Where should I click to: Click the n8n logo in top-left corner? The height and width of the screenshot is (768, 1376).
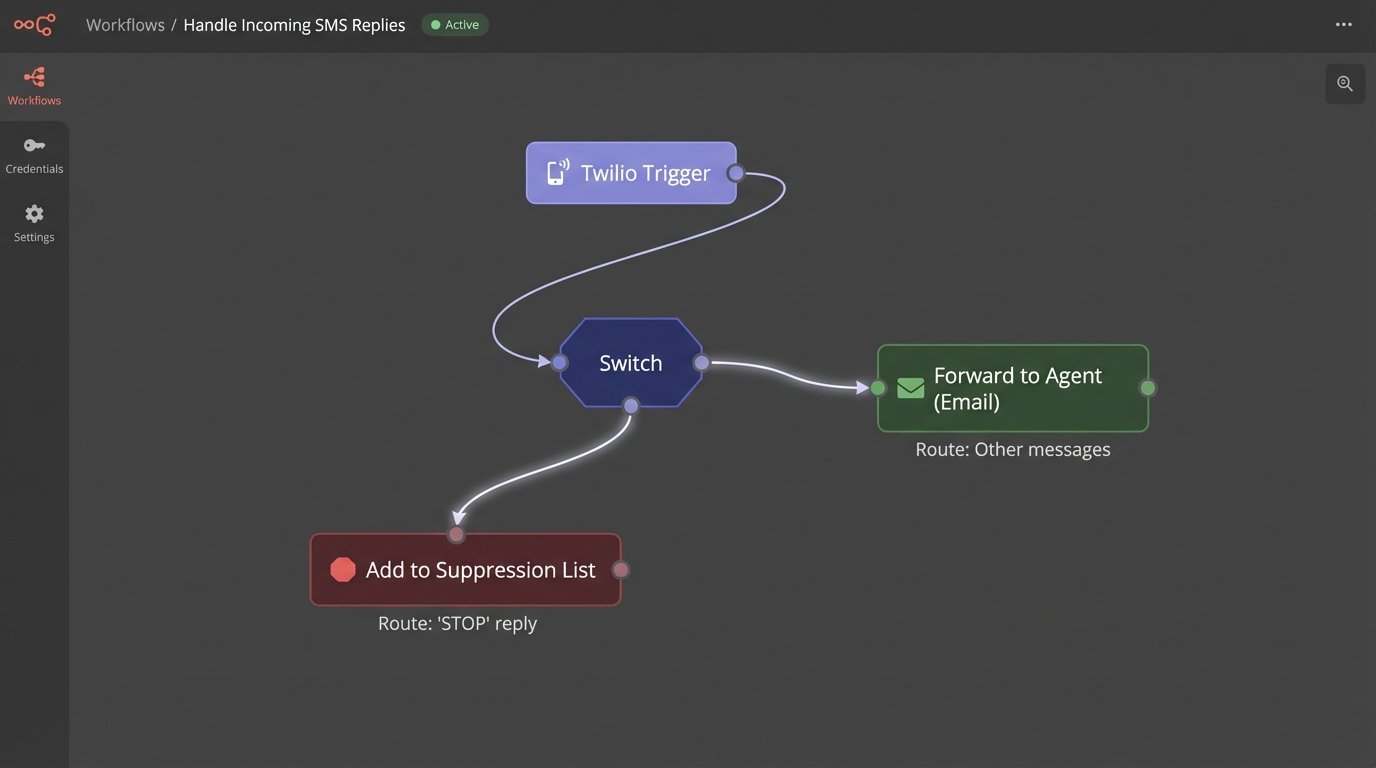34,25
